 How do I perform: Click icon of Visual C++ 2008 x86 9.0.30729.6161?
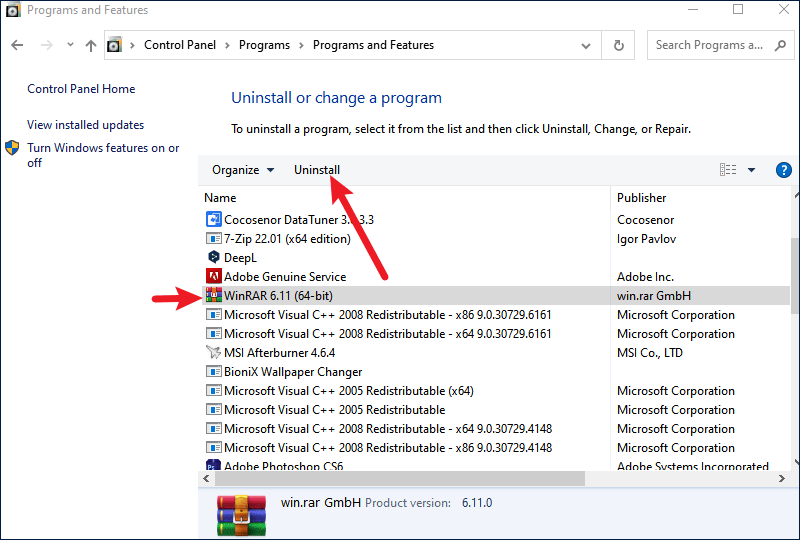pos(213,314)
